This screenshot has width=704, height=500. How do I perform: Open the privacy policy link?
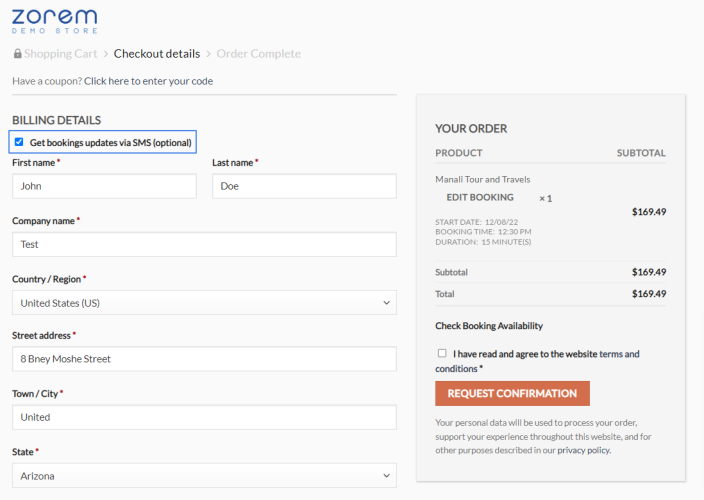[x=583, y=450]
